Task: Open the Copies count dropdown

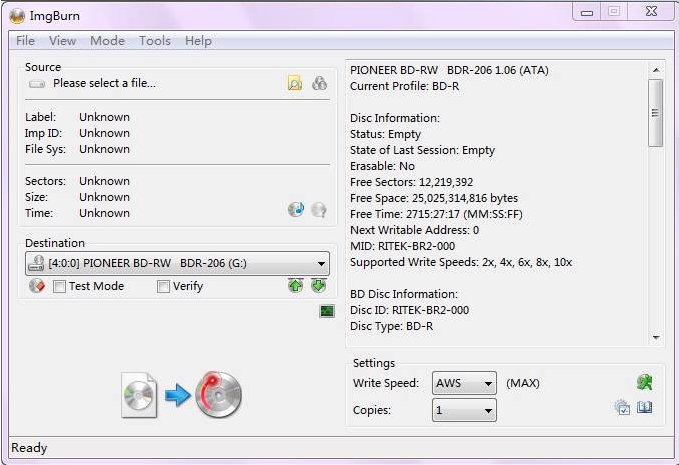Action: tap(464, 410)
